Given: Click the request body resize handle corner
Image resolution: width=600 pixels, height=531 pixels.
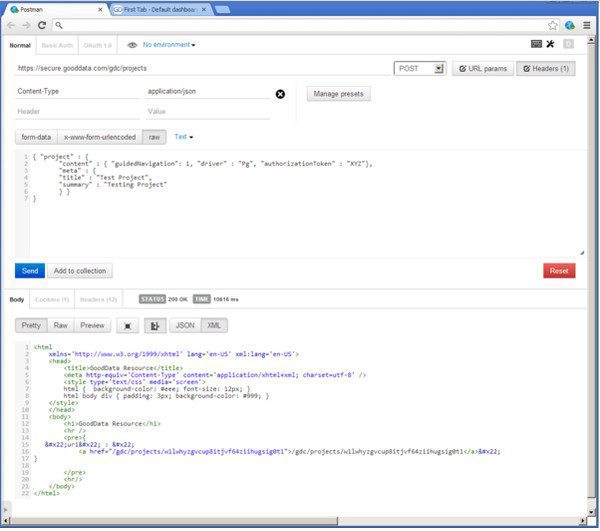Looking at the screenshot, I should click(582, 252).
